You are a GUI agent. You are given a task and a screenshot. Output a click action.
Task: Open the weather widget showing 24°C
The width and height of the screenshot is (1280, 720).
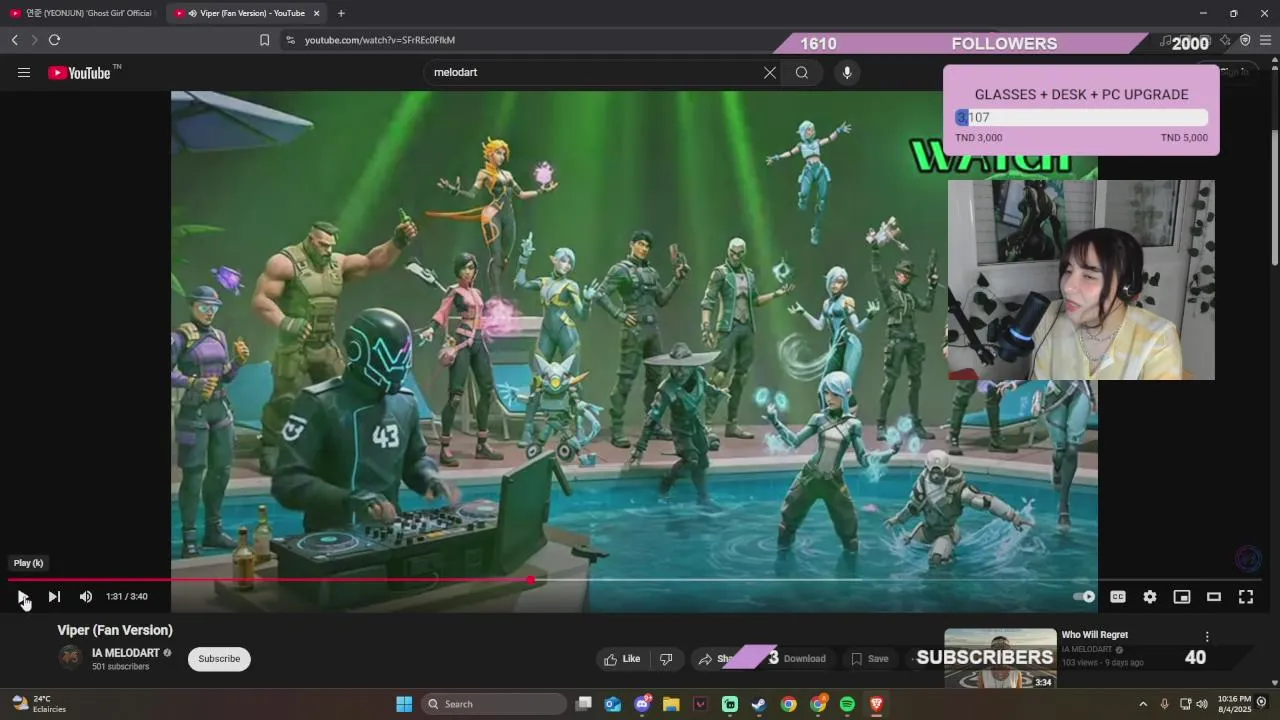click(x=40, y=704)
